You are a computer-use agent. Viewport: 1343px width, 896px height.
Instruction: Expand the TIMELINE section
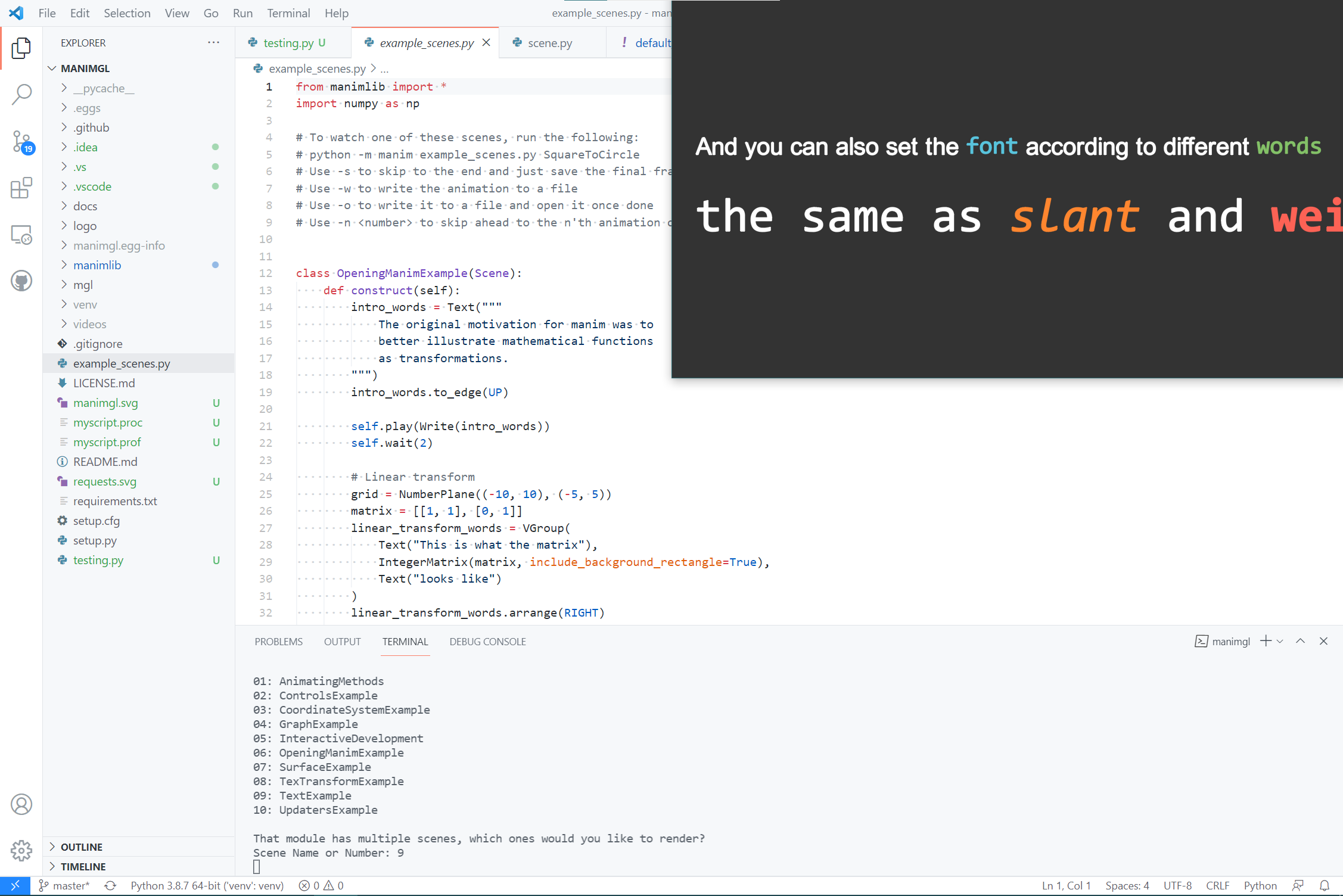[x=83, y=866]
